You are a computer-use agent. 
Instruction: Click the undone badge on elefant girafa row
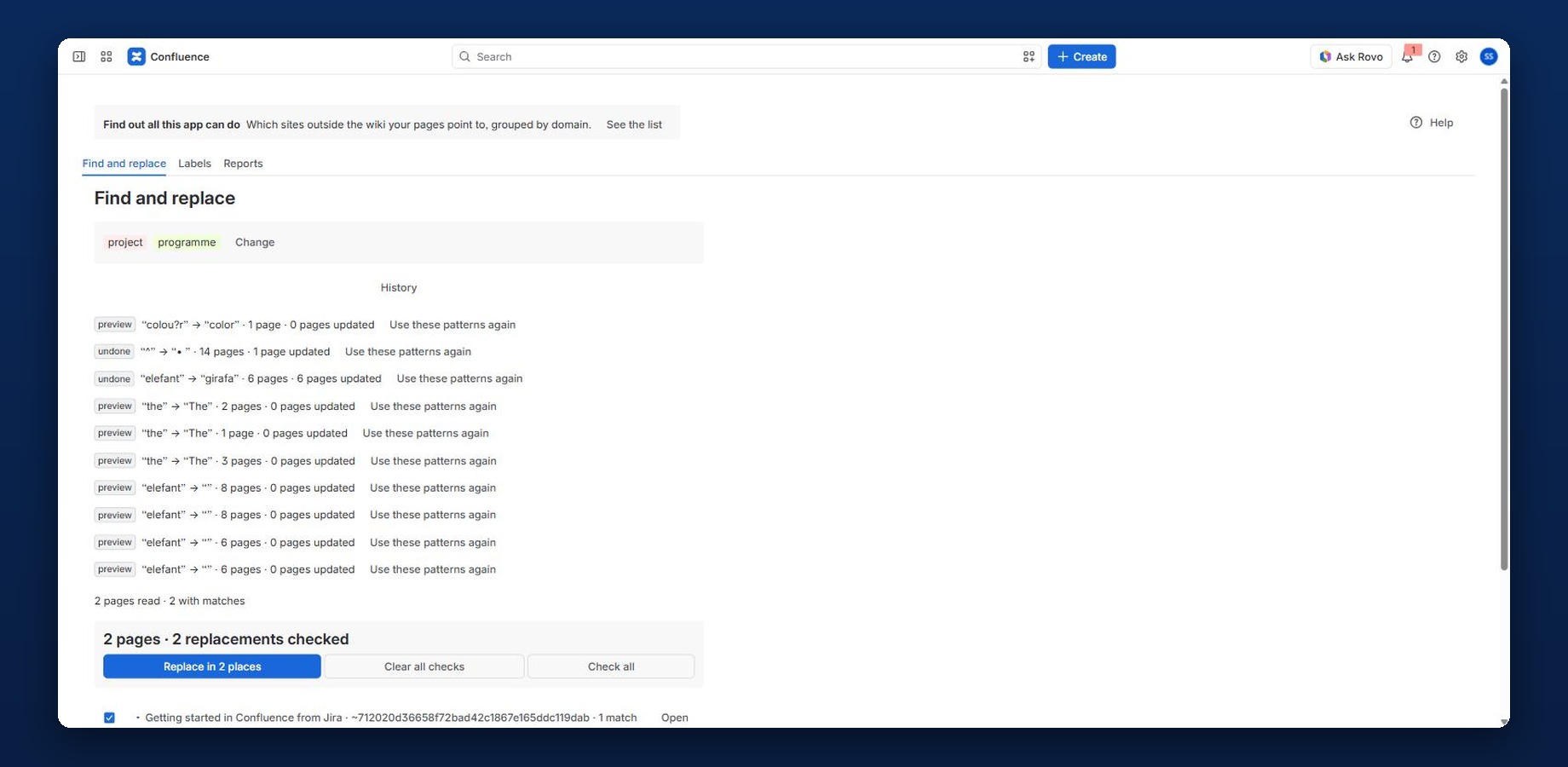(x=114, y=379)
